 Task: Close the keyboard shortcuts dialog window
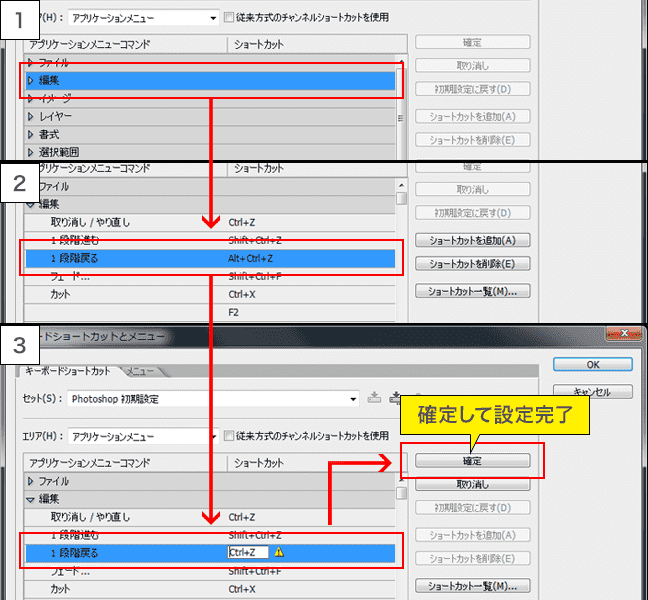tap(626, 333)
